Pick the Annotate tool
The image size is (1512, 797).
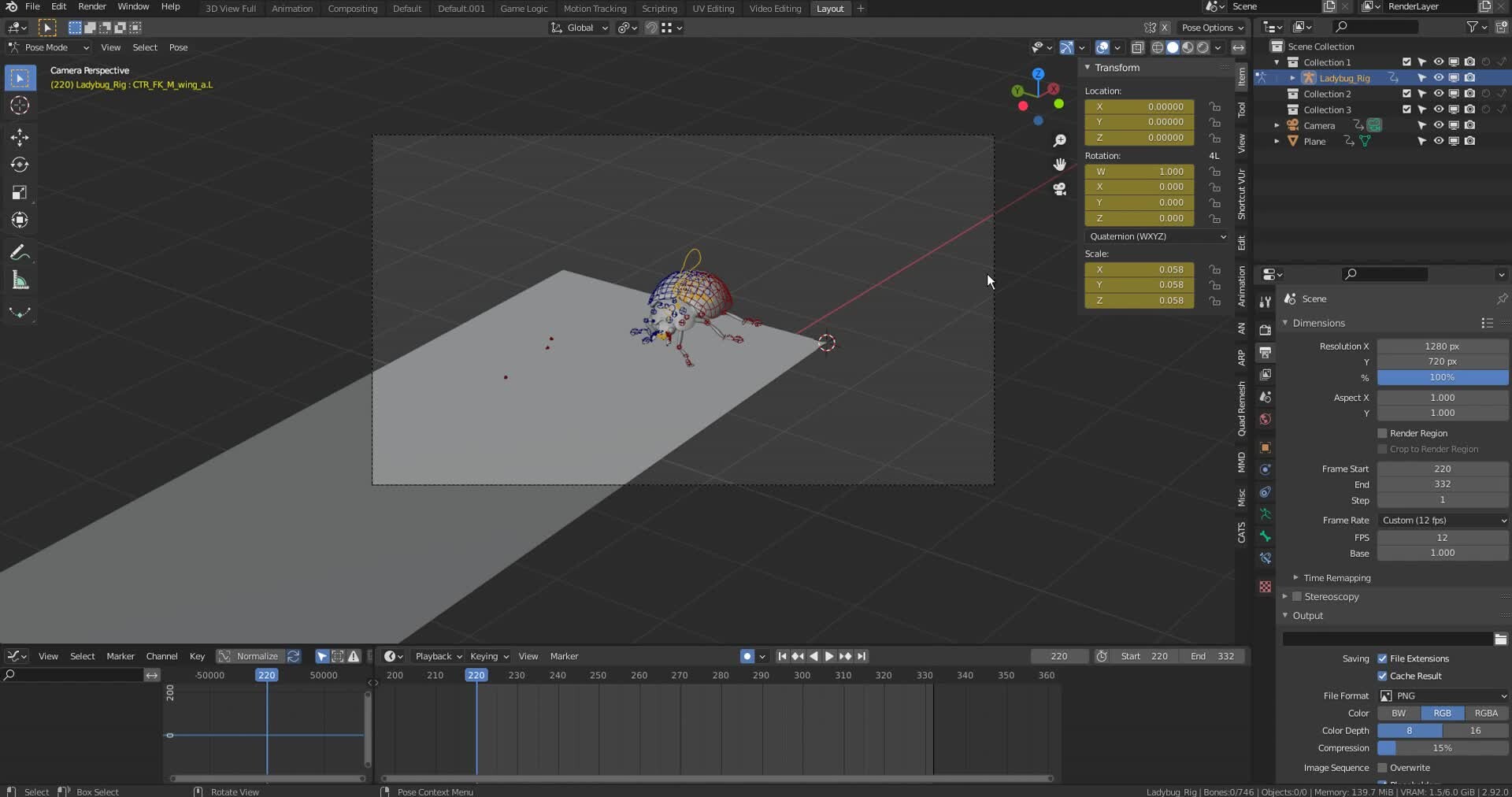pos(20,252)
